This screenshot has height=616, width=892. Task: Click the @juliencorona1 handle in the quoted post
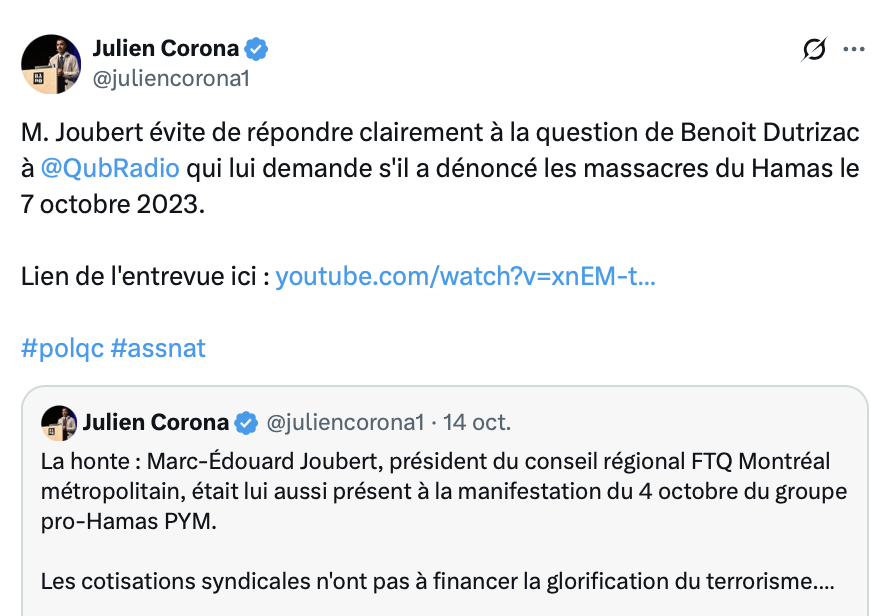[345, 423]
